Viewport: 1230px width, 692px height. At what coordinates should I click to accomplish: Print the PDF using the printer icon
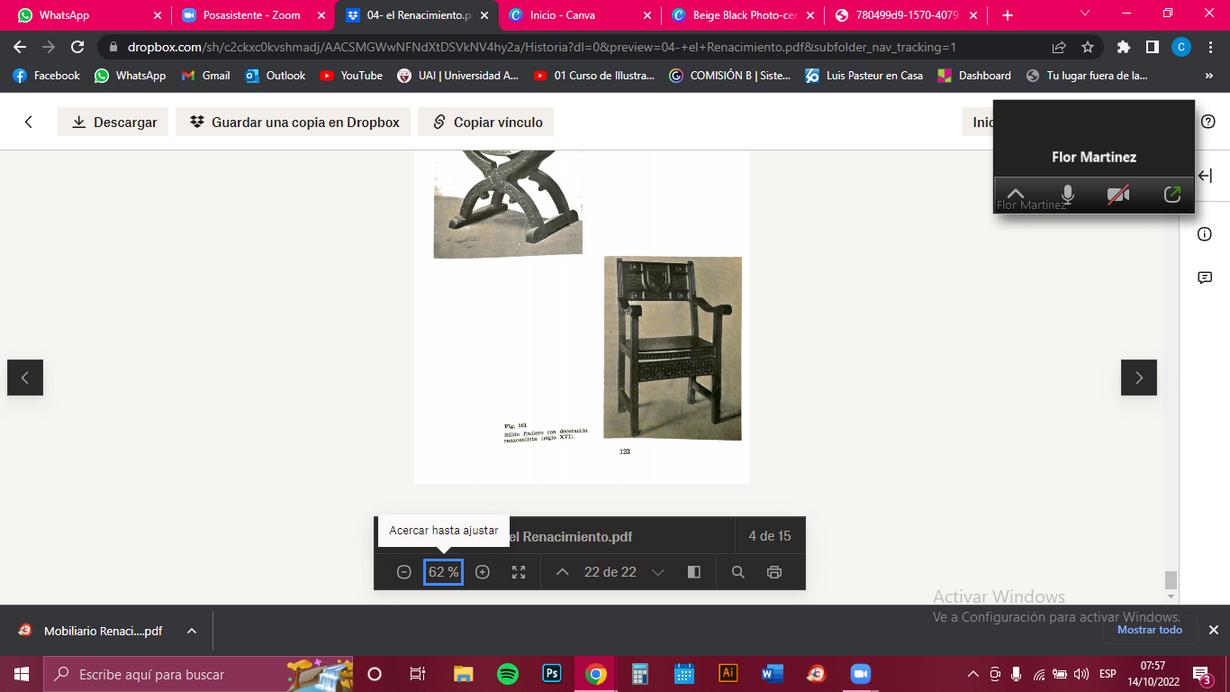click(x=774, y=572)
